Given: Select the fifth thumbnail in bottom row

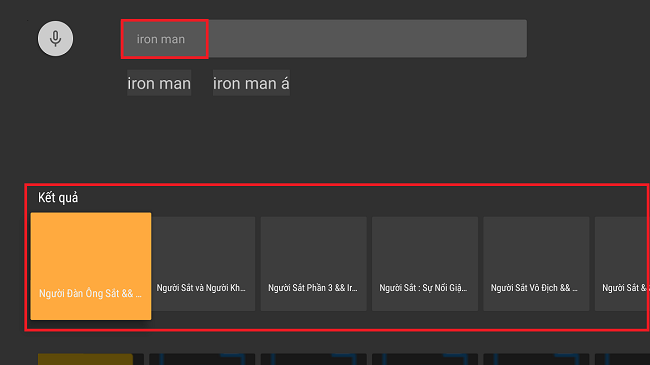Looking at the screenshot, I should [x=536, y=359].
